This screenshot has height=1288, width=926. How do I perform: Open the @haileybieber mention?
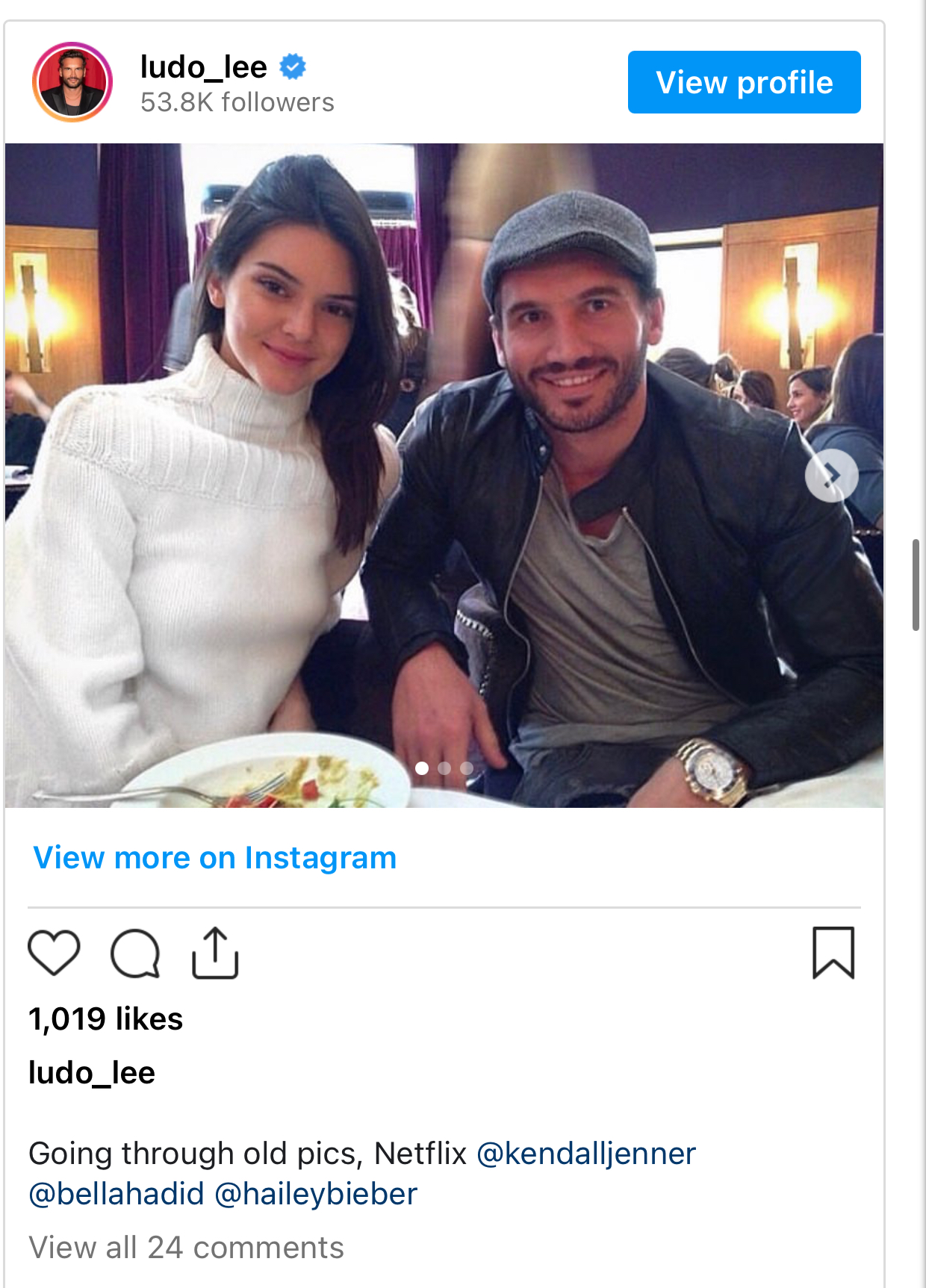point(316,1194)
